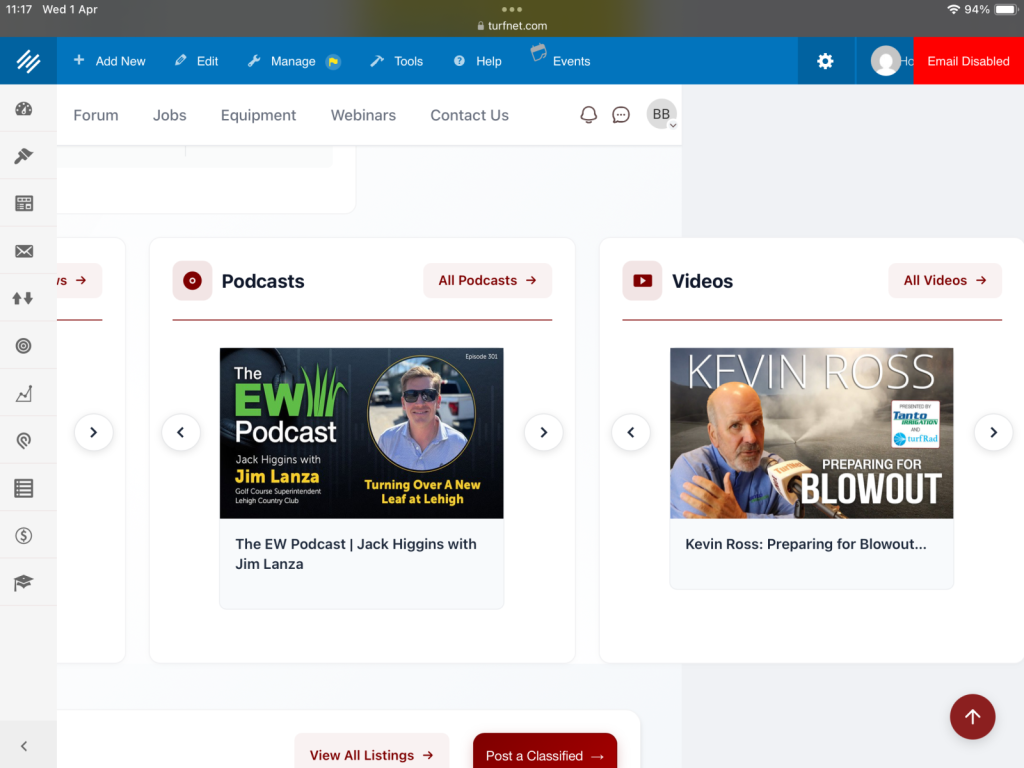1024x768 pixels.
Task: Open the line chart analytics icon in the sidebar
Action: 24,393
